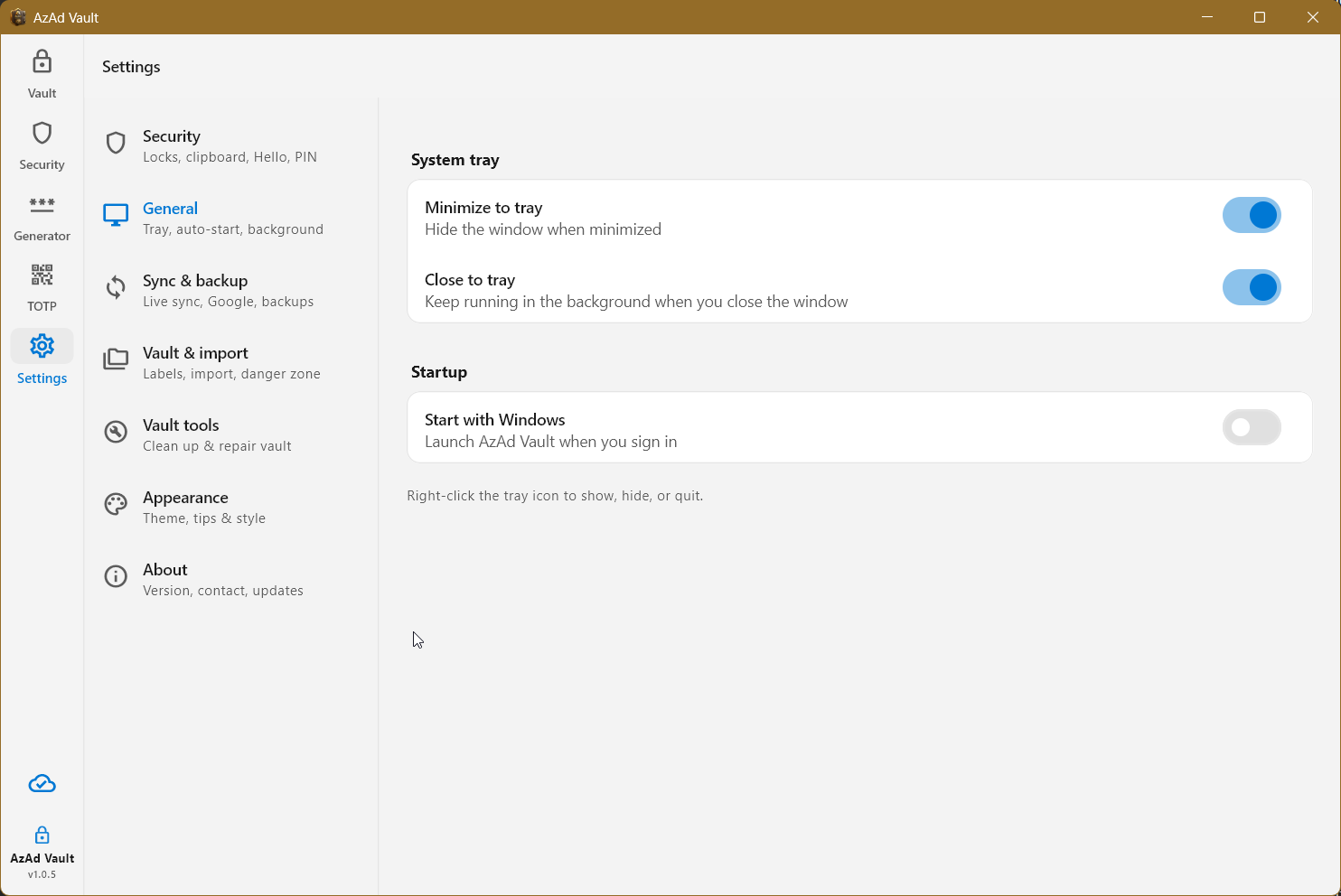Click "Locks, clipboard, Hello, PIN" subtitle

[230, 157]
